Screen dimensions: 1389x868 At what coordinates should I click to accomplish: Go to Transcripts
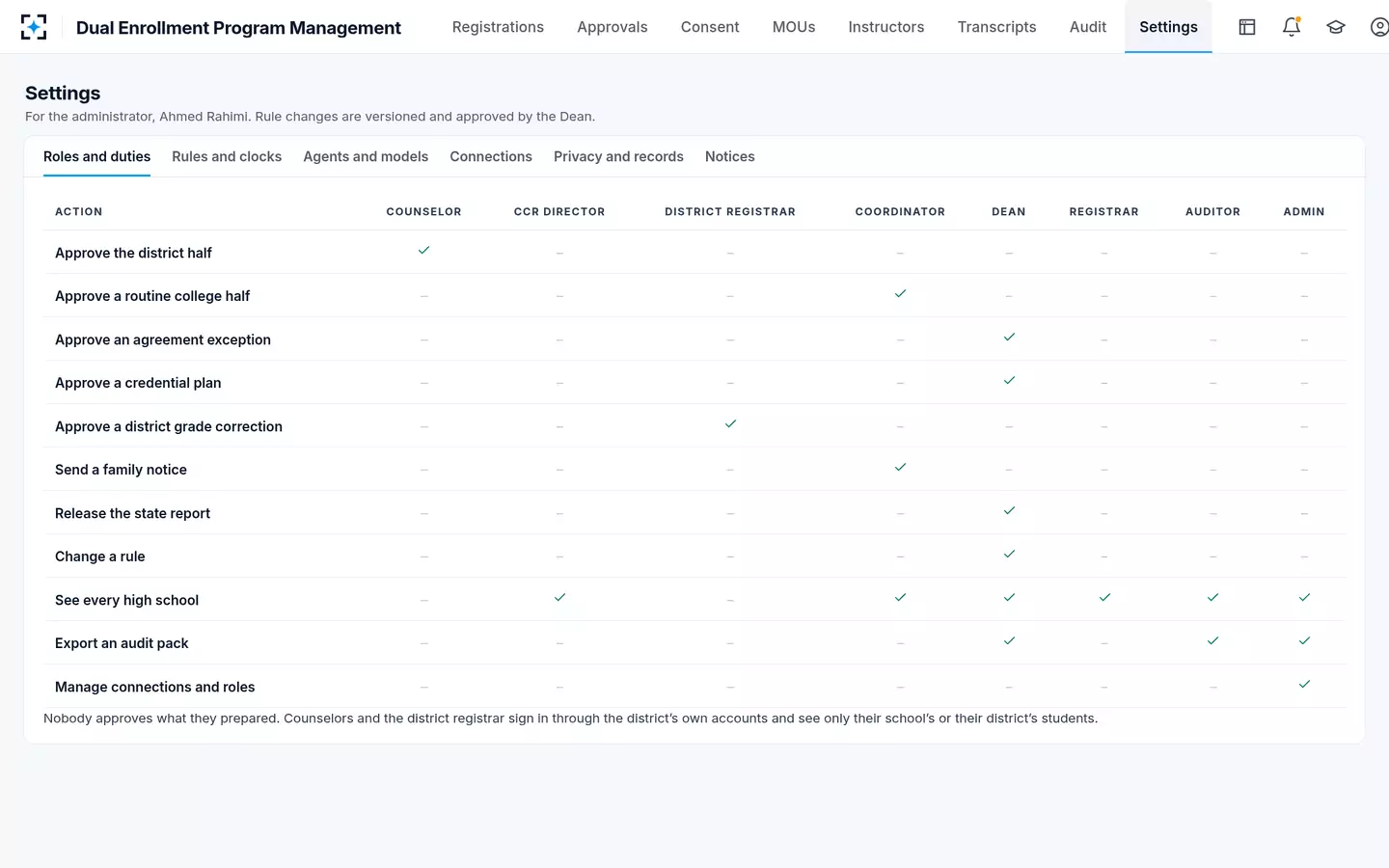point(996,27)
